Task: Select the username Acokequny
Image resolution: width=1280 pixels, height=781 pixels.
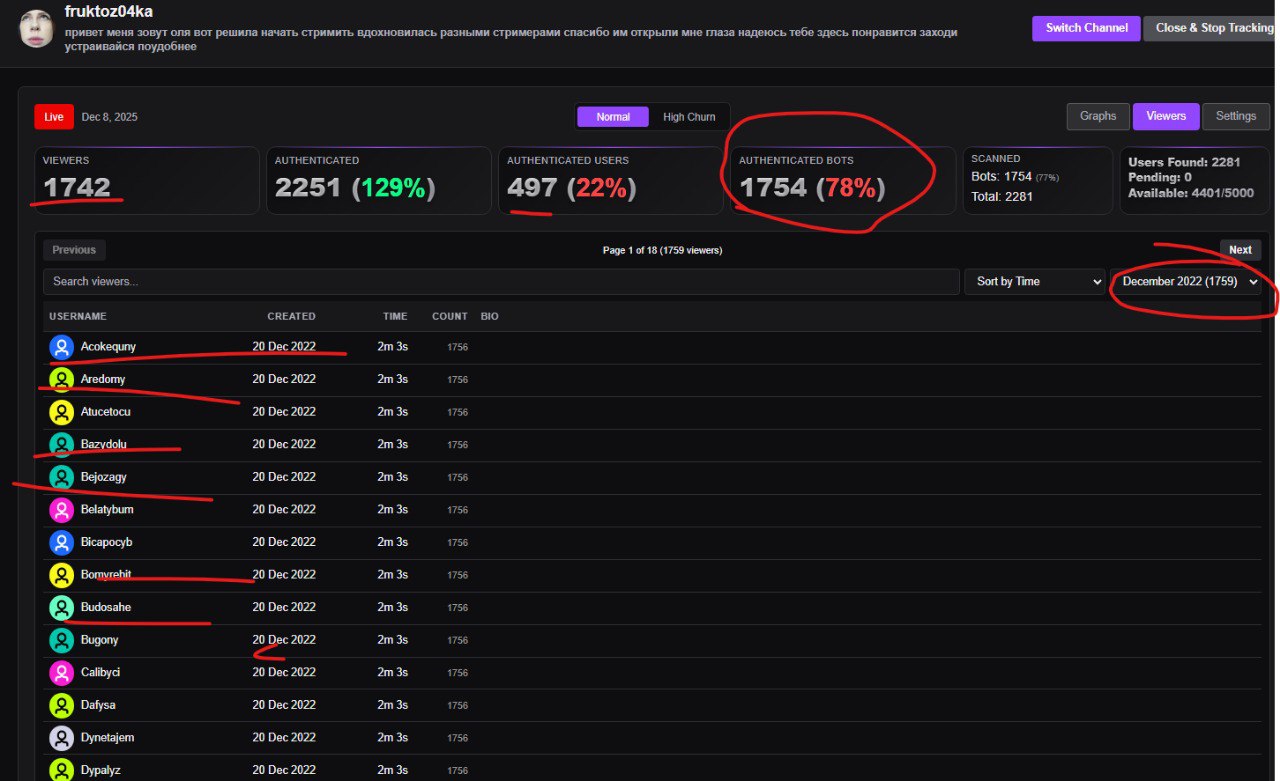Action: [108, 347]
